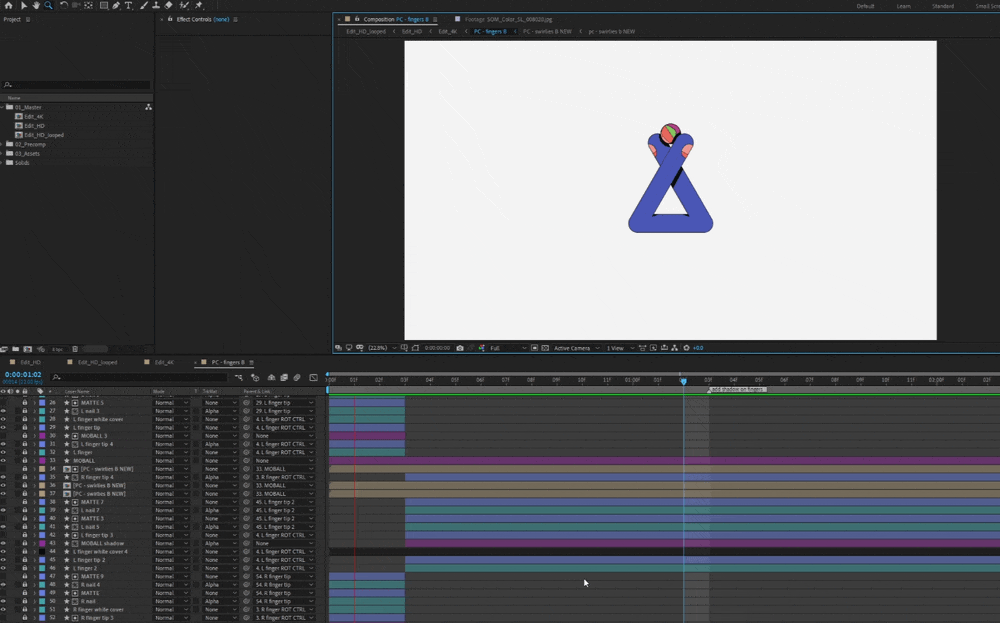Switch to the Edit_4K timeline tab
1000x623 pixels.
(x=164, y=362)
